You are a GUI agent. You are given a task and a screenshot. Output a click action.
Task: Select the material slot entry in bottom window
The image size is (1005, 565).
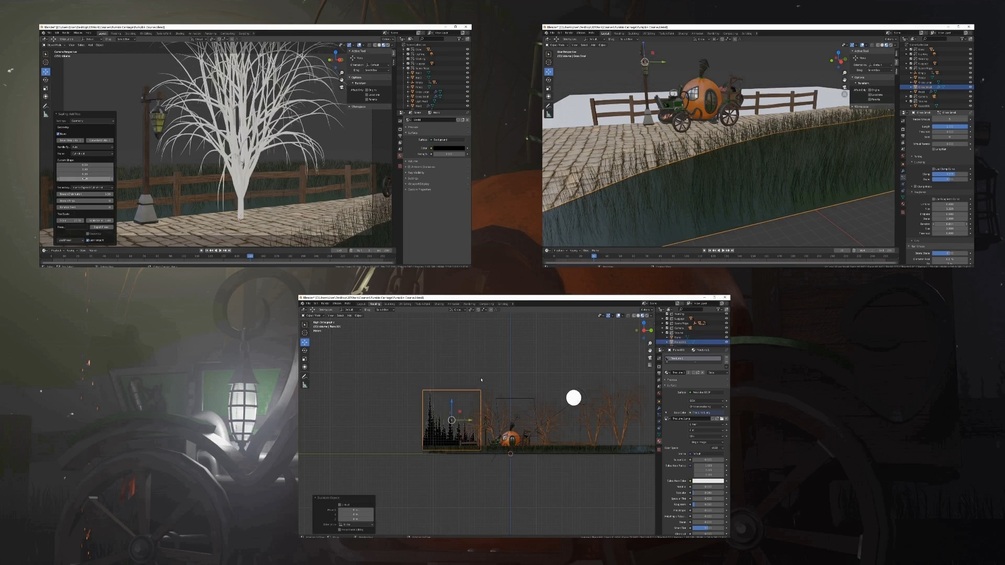694,359
